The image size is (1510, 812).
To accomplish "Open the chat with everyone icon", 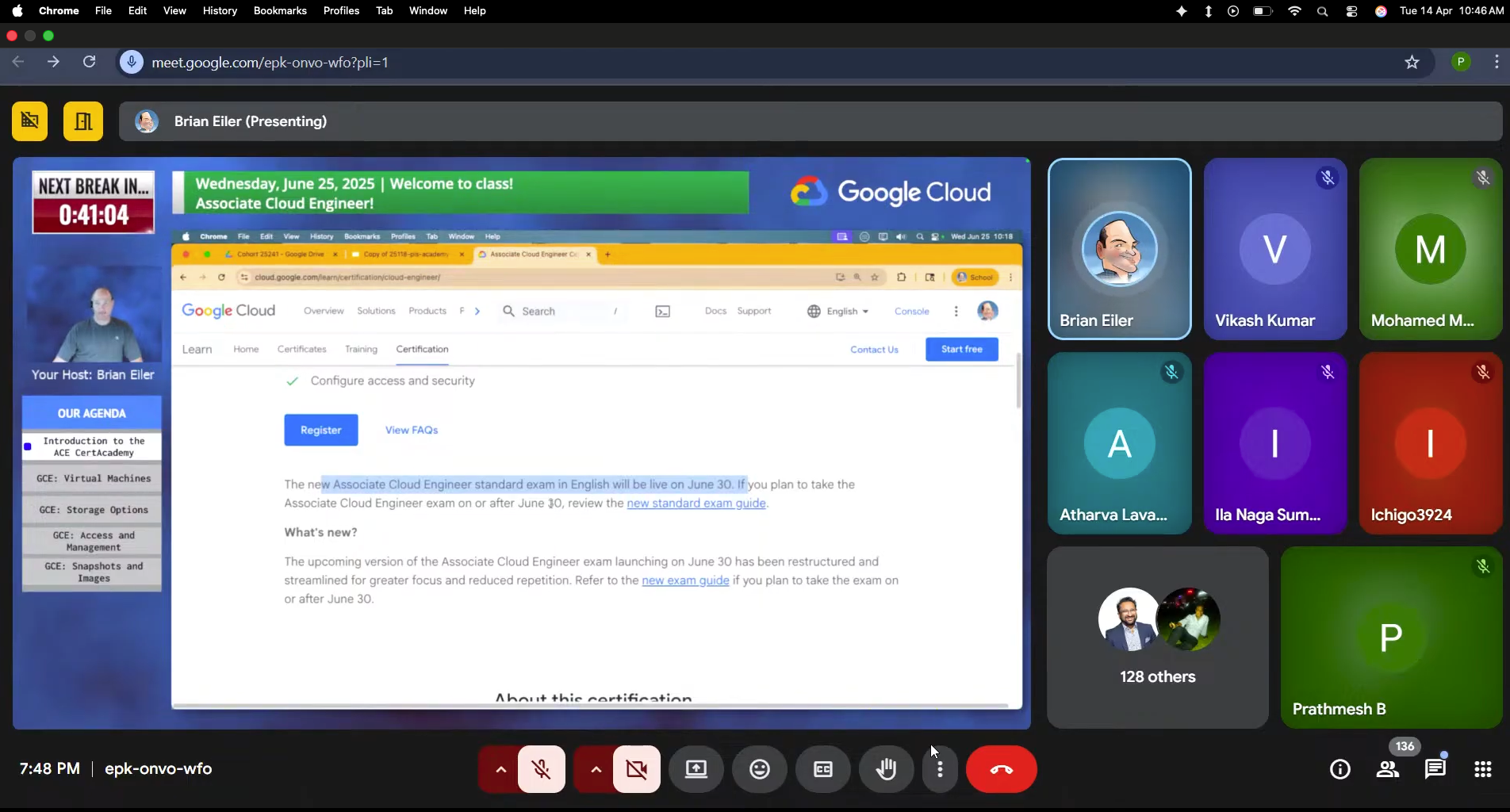I will point(1435,769).
